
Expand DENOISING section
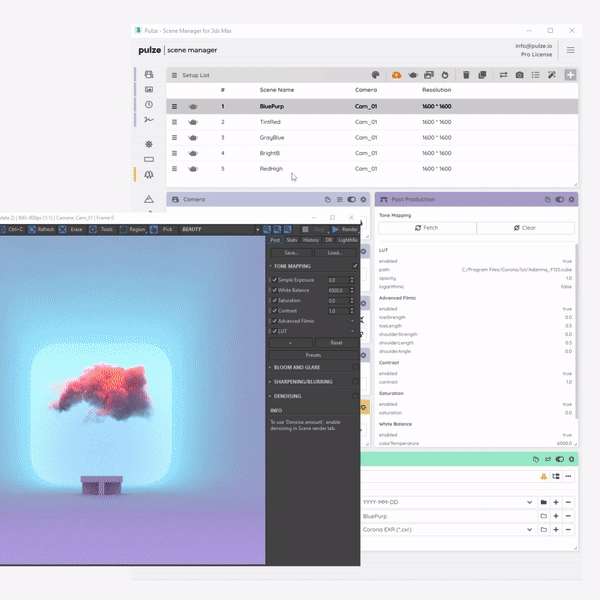270,396
